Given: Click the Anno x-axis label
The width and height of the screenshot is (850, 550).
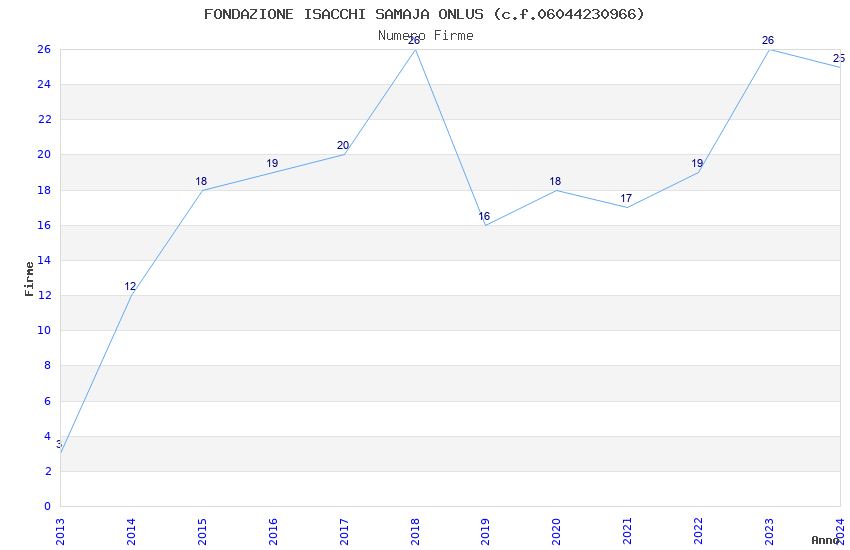Looking at the screenshot, I should click(825, 540).
